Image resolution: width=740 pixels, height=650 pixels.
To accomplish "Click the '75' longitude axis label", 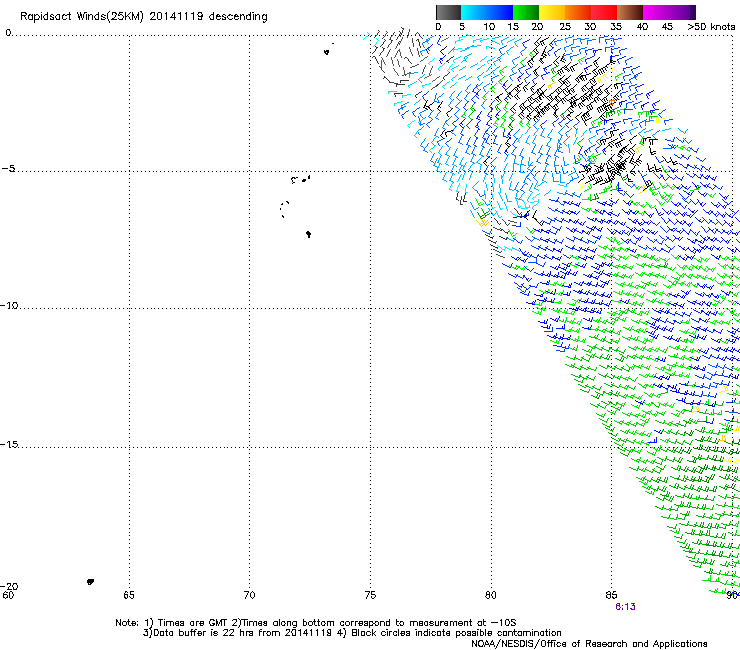I will pyautogui.click(x=370, y=595).
